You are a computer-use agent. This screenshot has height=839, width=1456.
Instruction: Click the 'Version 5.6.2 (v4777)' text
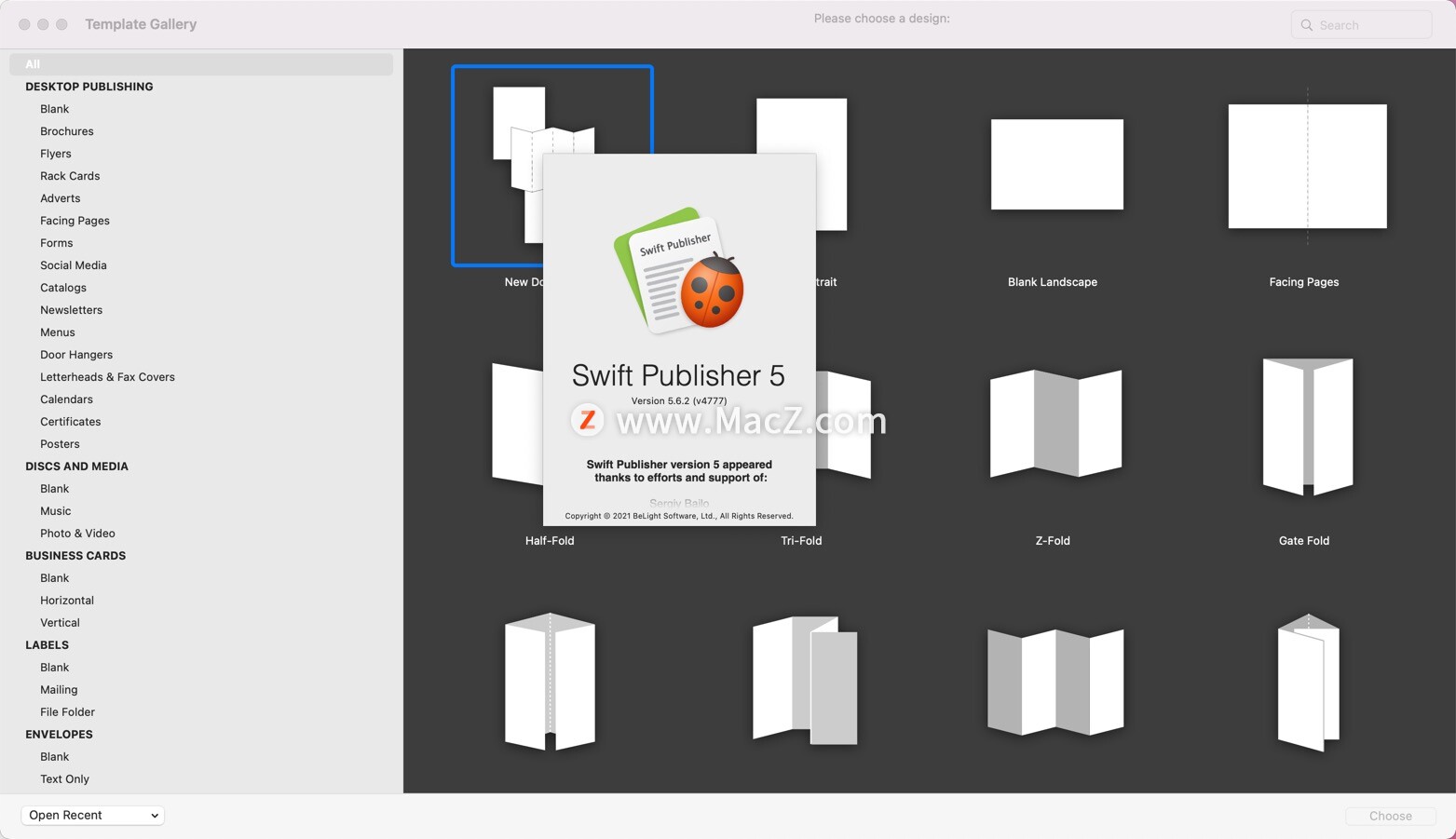(x=679, y=401)
